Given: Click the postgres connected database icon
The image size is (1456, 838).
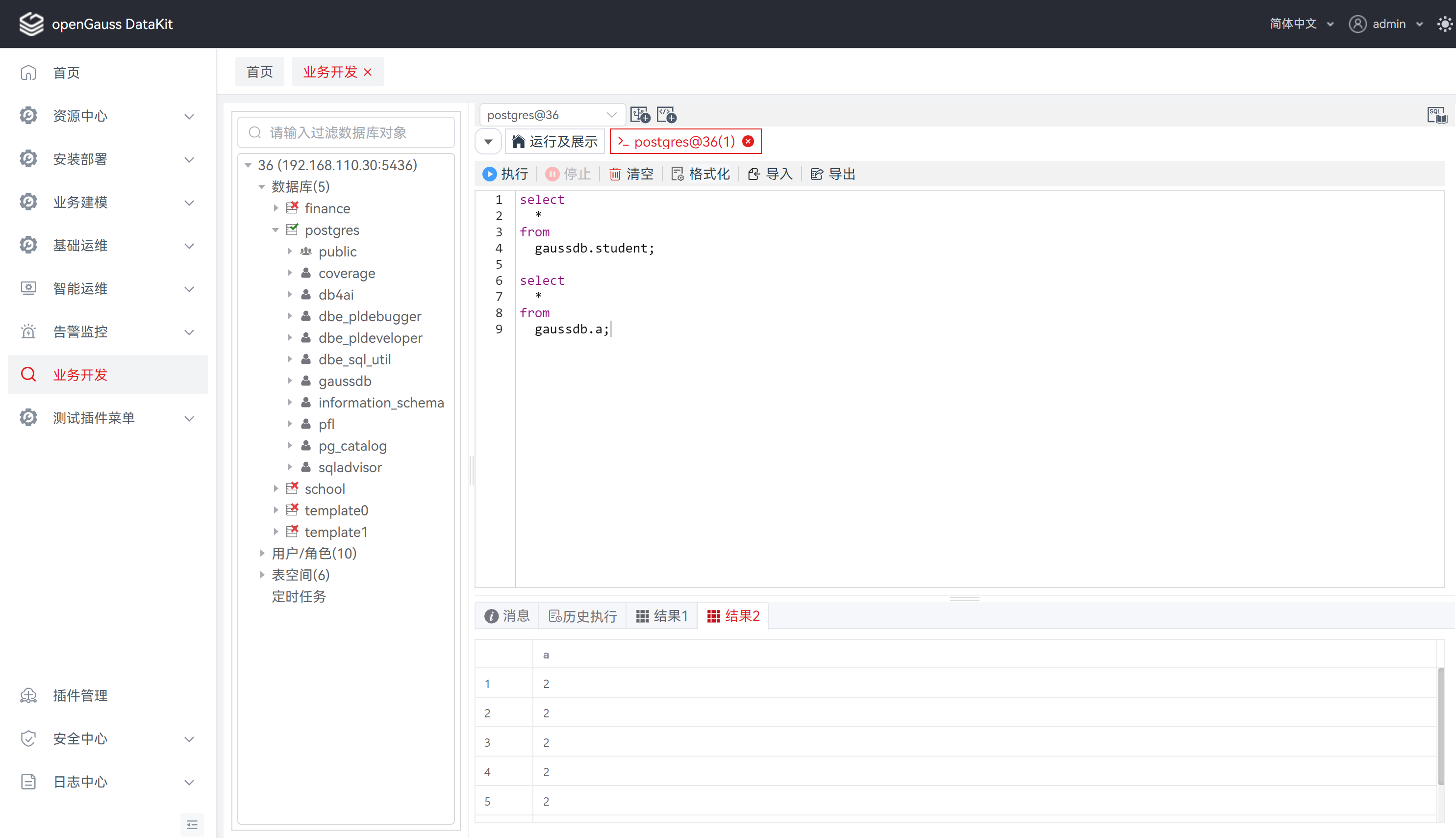Looking at the screenshot, I should 292,229.
